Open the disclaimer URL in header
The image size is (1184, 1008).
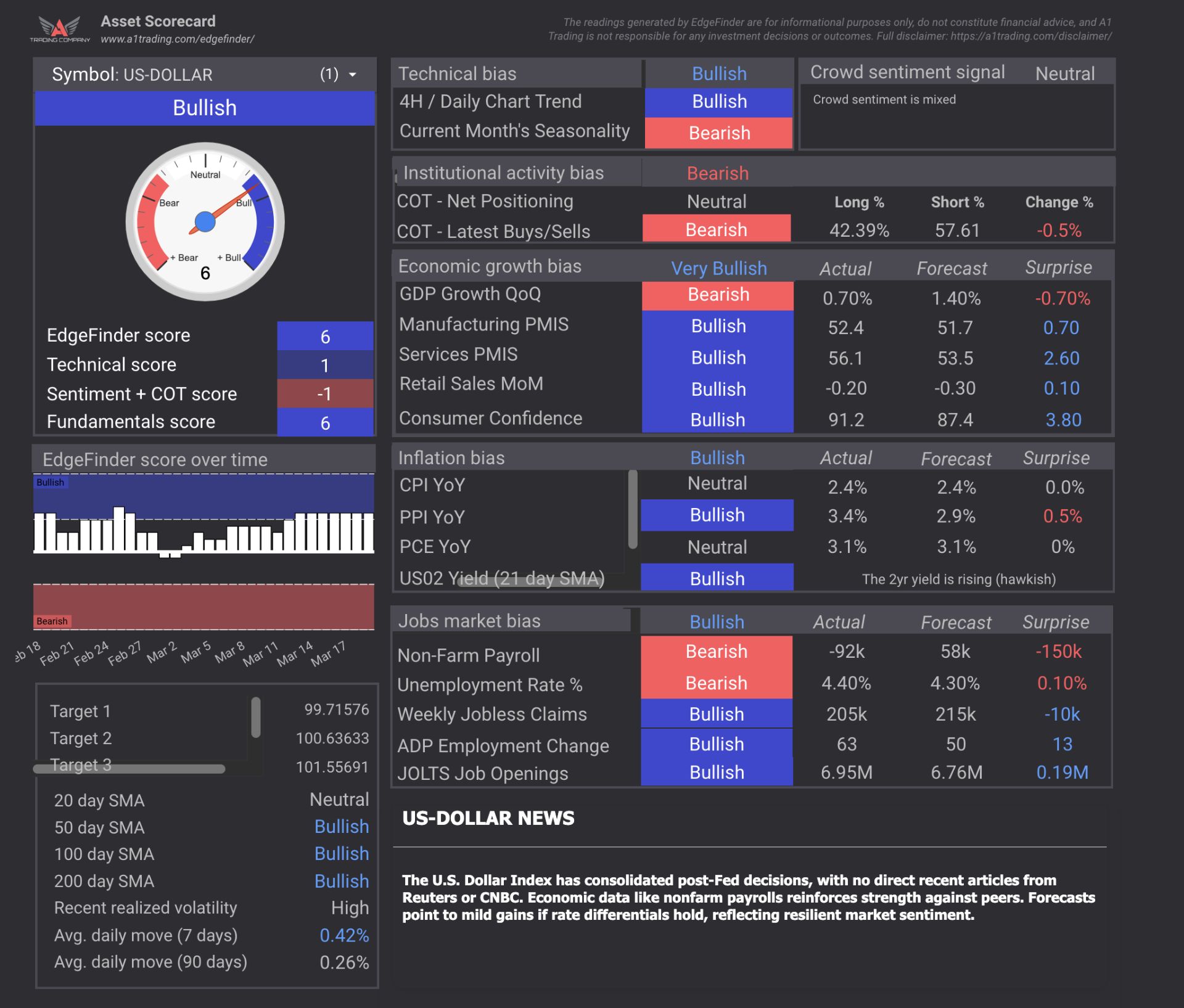point(1031,36)
